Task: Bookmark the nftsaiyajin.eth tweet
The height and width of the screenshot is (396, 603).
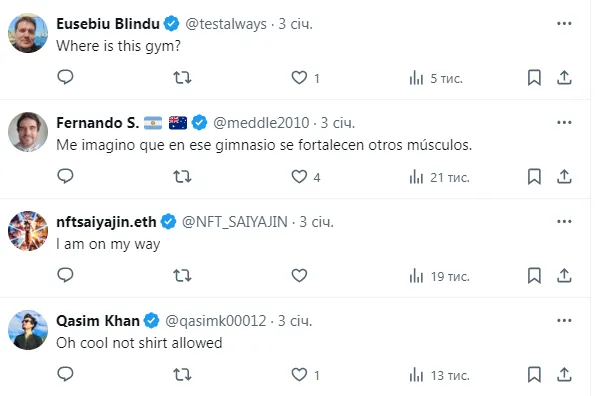Action: coord(534,276)
